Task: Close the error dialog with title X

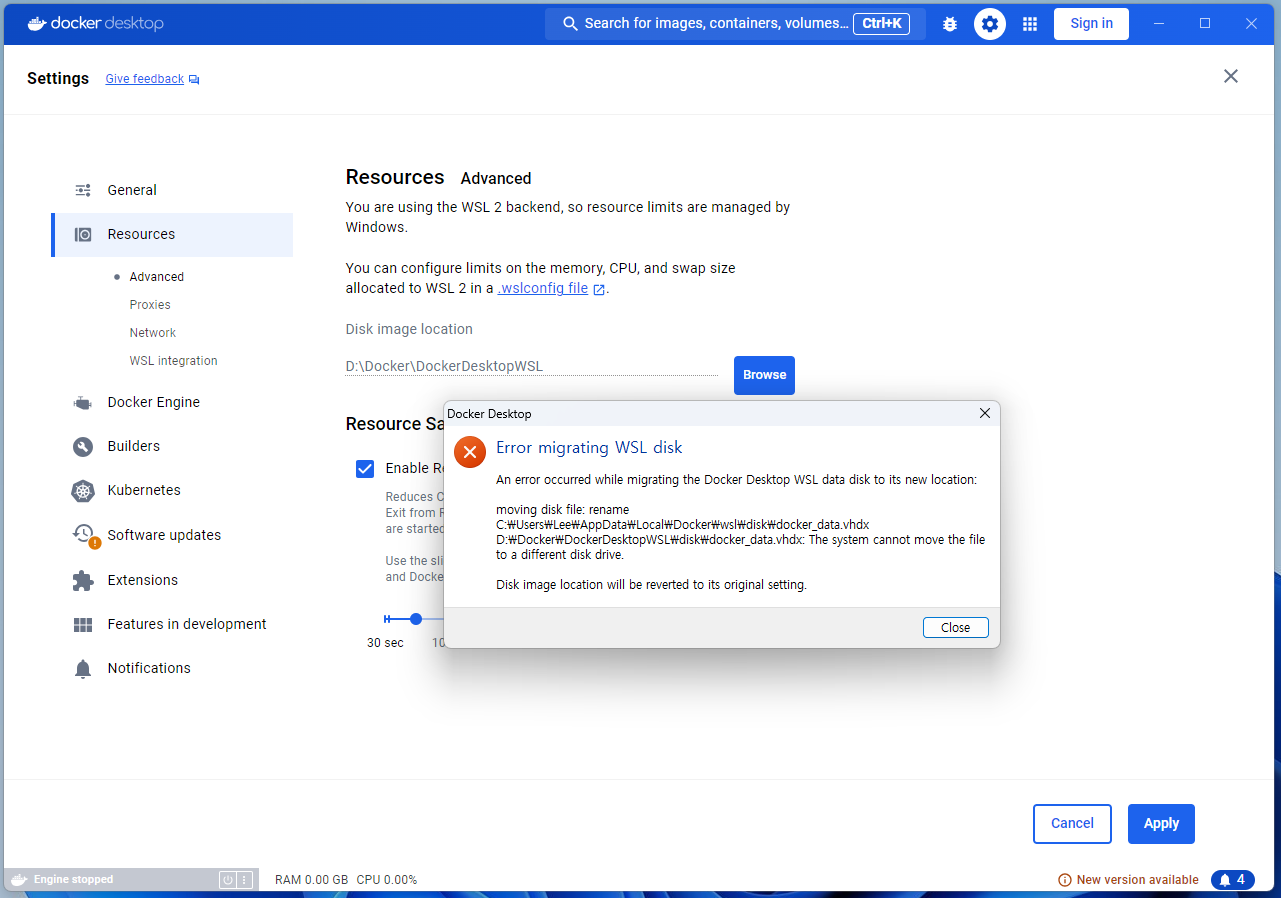Action: 985,413
